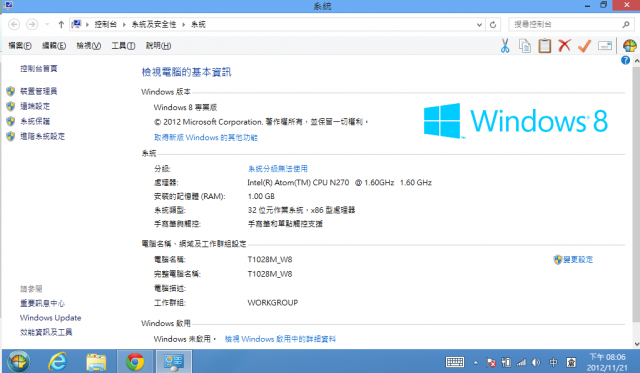Refresh the address bar location
The image size is (640, 373).
(493, 24)
